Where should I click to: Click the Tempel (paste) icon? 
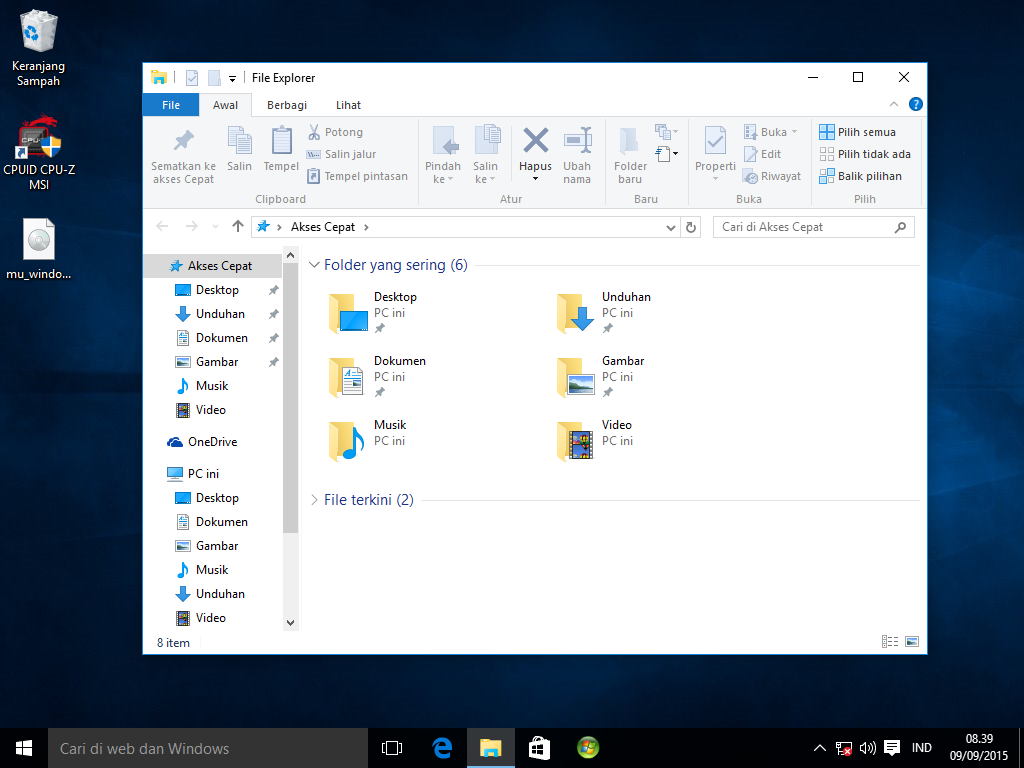(x=281, y=150)
